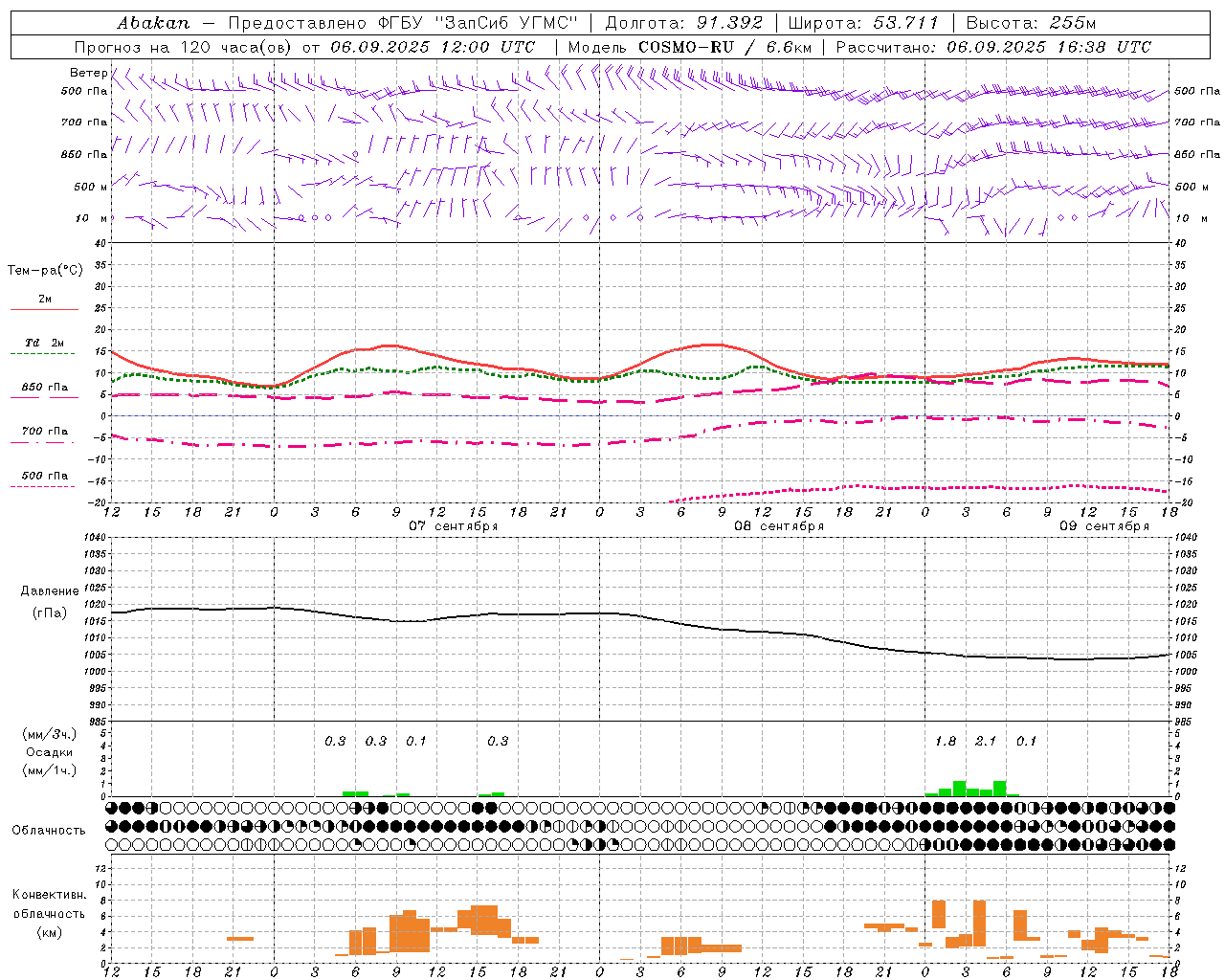This screenshot has width=1225, height=980.
Task: Click '500 гПа' in temperature legend
Action: (x=45, y=476)
